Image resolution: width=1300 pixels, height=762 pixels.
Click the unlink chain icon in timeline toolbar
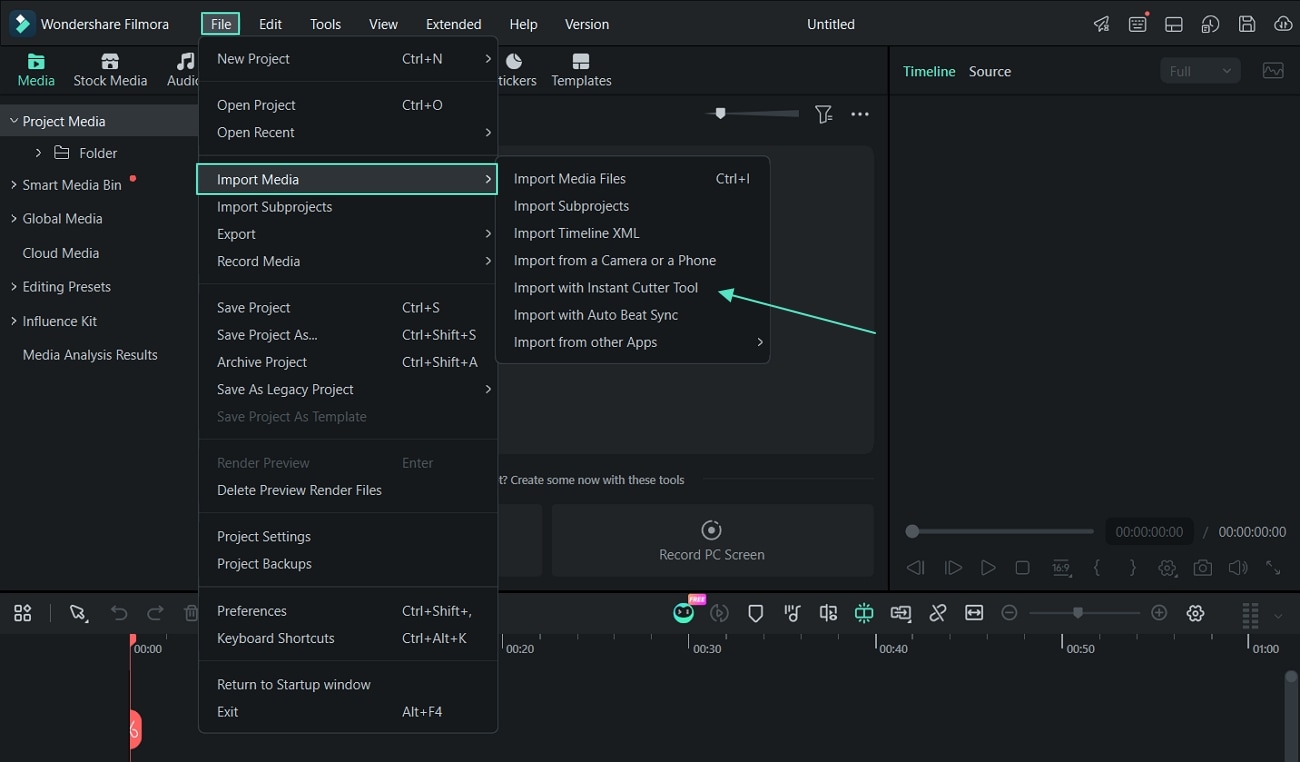pos(938,613)
